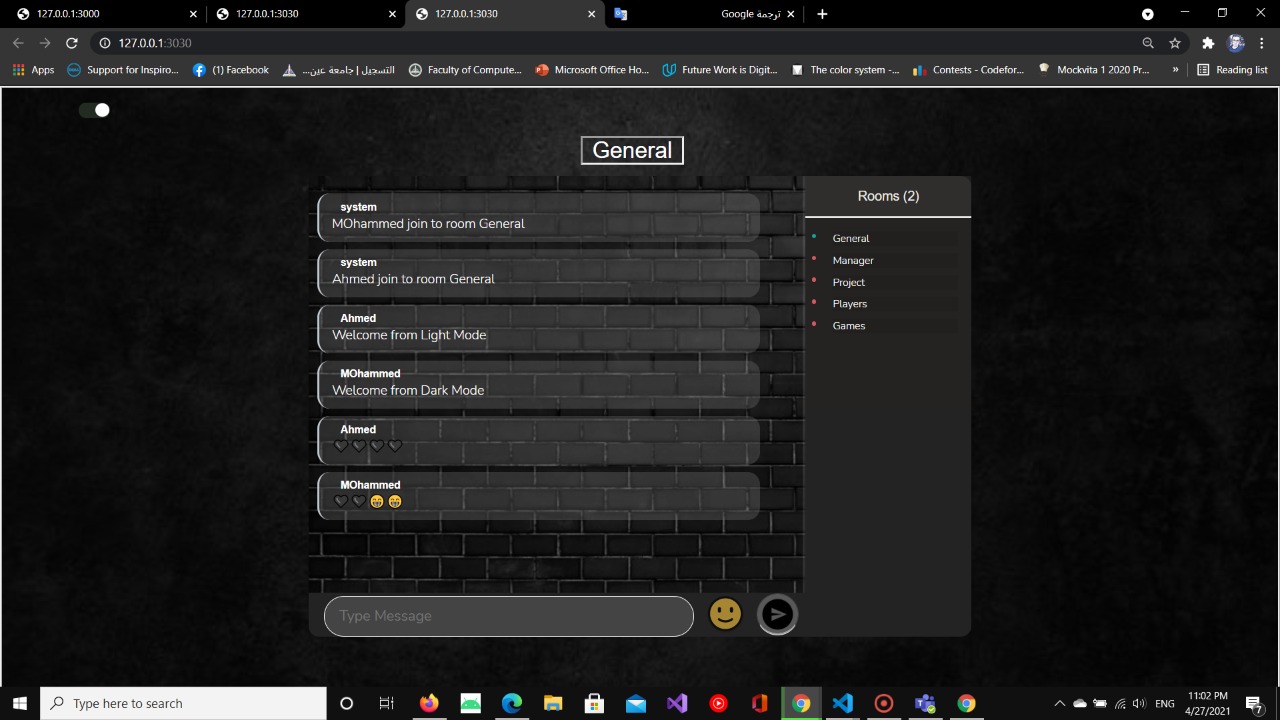Go forward in browser history

(x=45, y=43)
